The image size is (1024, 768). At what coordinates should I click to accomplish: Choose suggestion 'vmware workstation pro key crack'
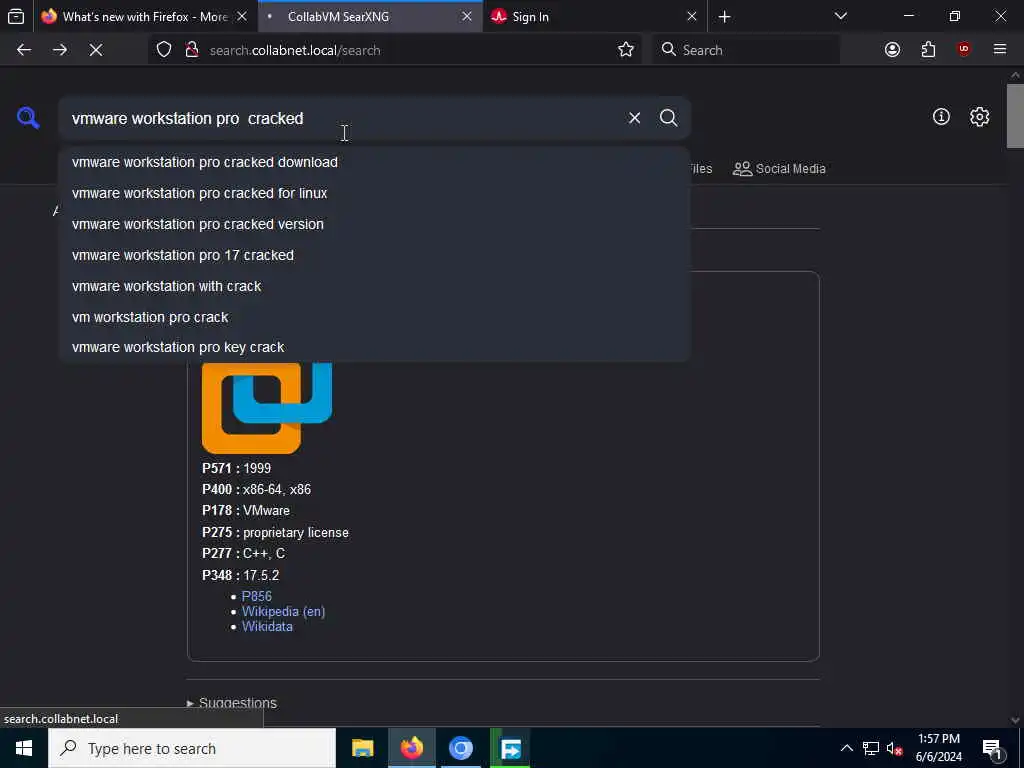coord(374,347)
